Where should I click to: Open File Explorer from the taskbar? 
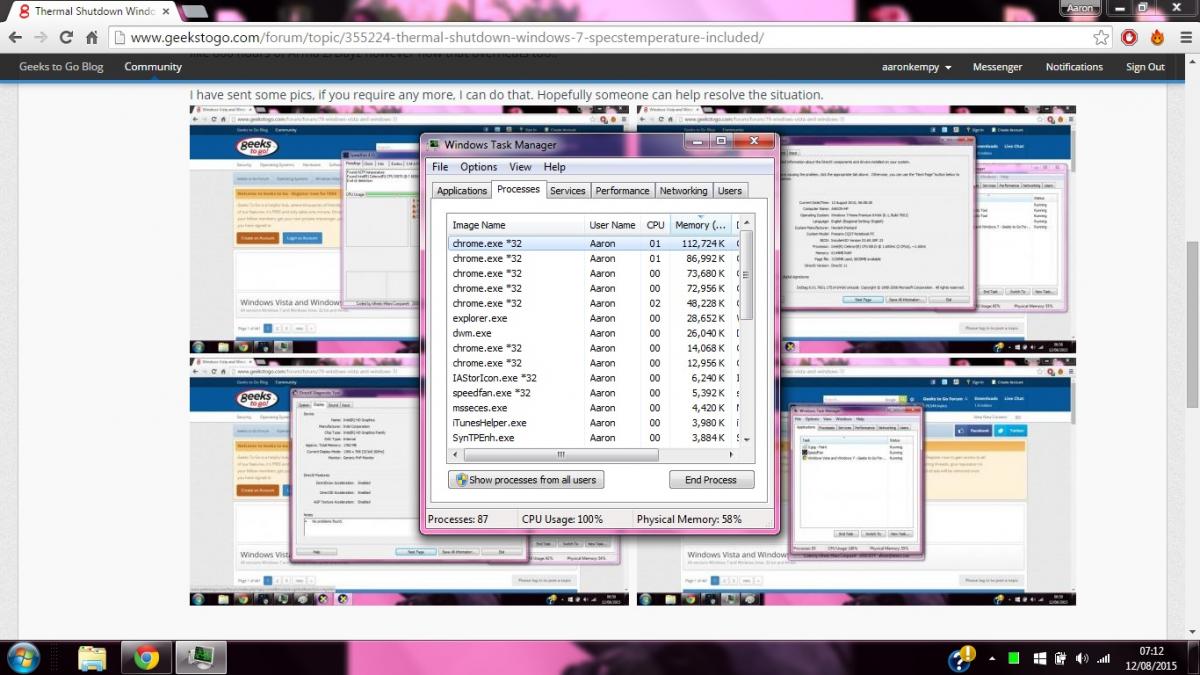92,657
